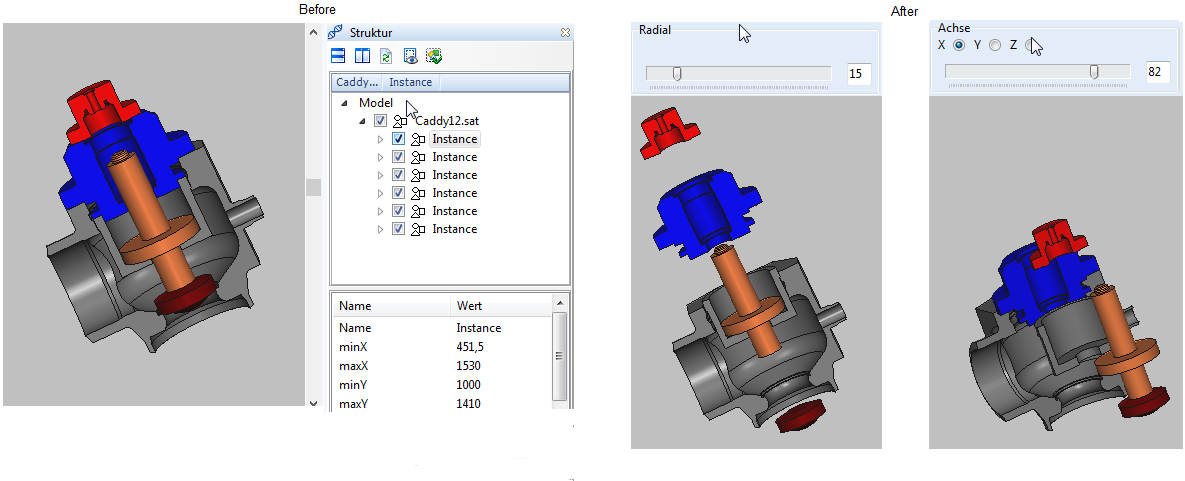Uncheck the first Instance checkbox
The height and width of the screenshot is (481, 1185).
(398, 139)
